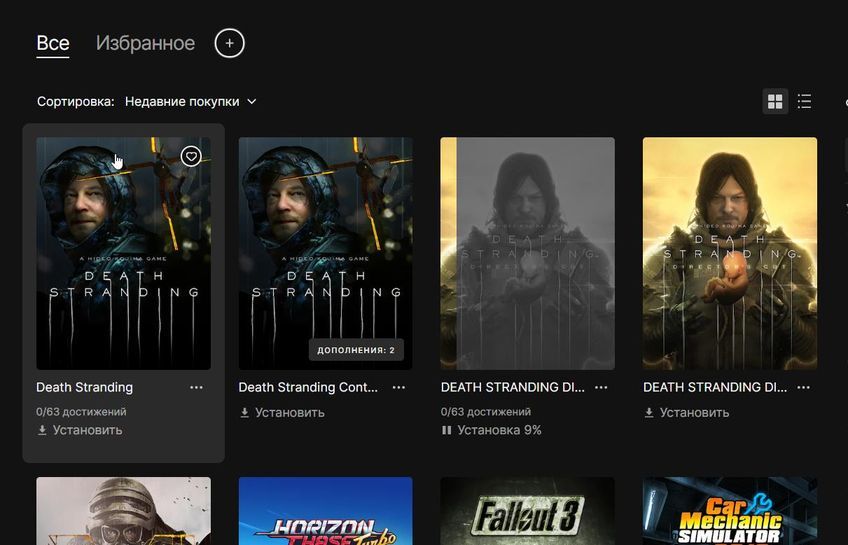Screen dimensions: 848x545
Task: Switch to list view layout
Action: pos(804,101)
